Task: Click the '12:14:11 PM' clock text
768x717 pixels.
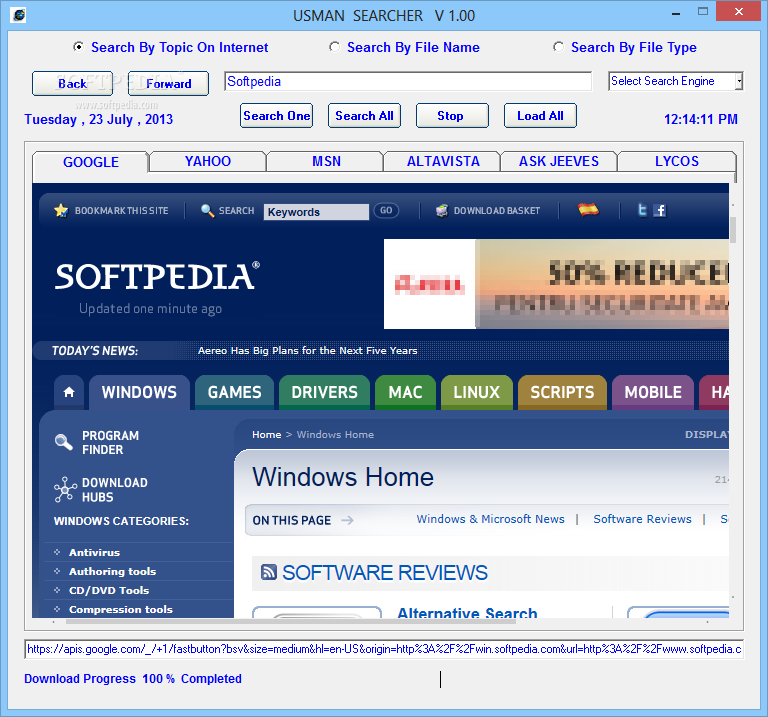Action: point(700,119)
